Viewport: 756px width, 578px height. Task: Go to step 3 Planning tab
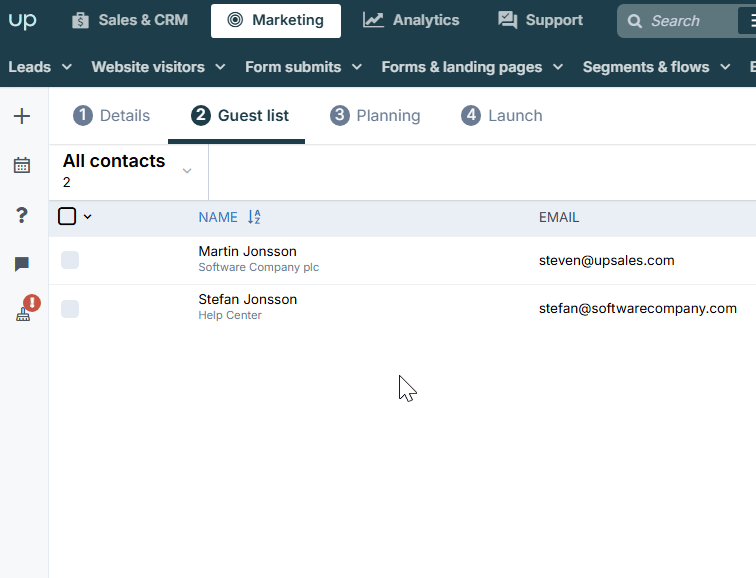click(x=375, y=116)
